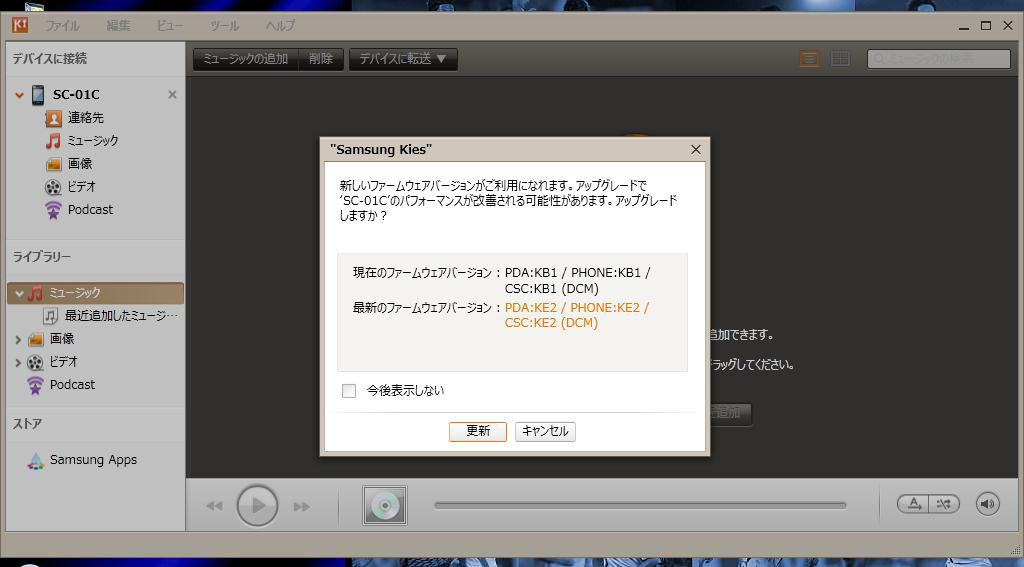Click the 削除 toolbar button

pyautogui.click(x=321, y=59)
